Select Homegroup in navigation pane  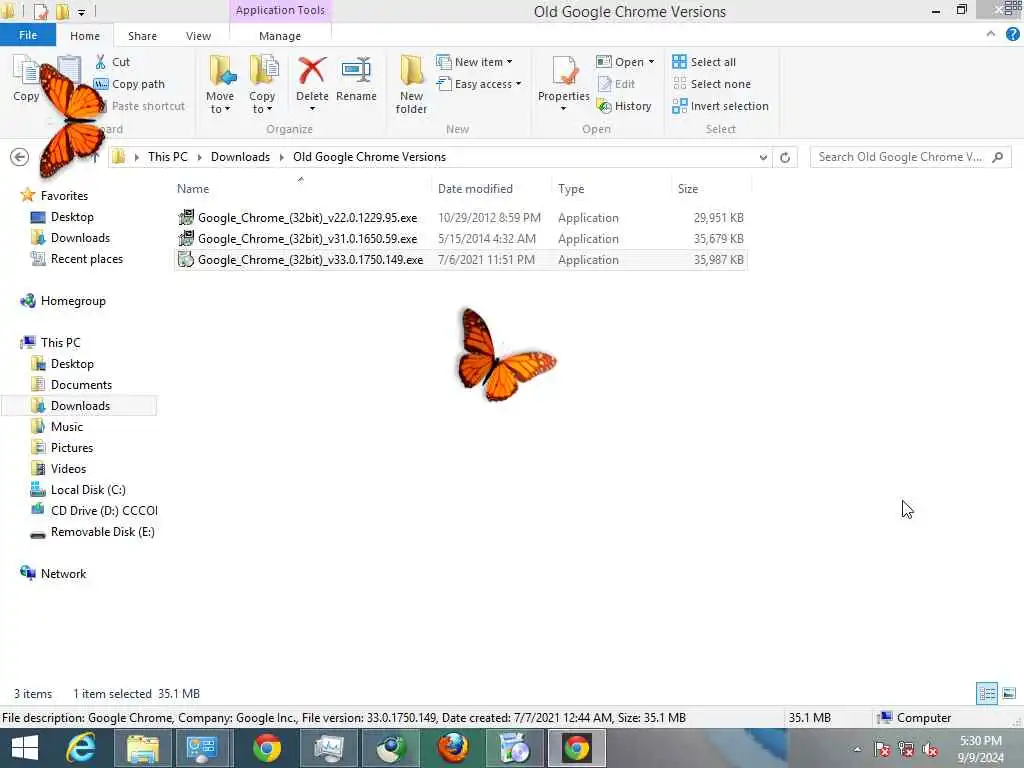click(x=72, y=301)
